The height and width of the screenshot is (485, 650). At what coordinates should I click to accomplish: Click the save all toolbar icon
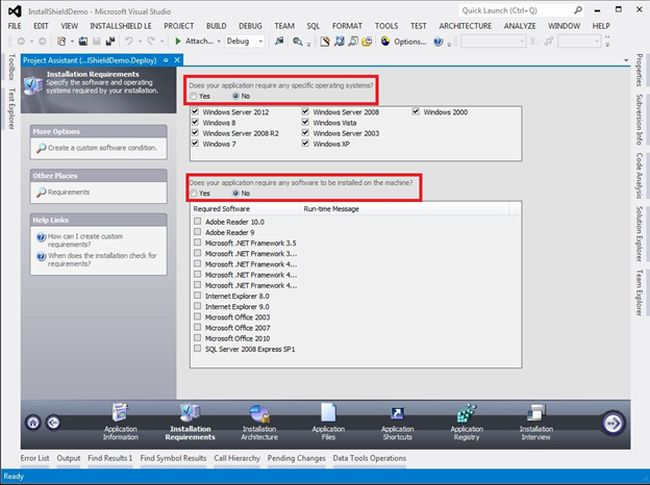(110, 41)
